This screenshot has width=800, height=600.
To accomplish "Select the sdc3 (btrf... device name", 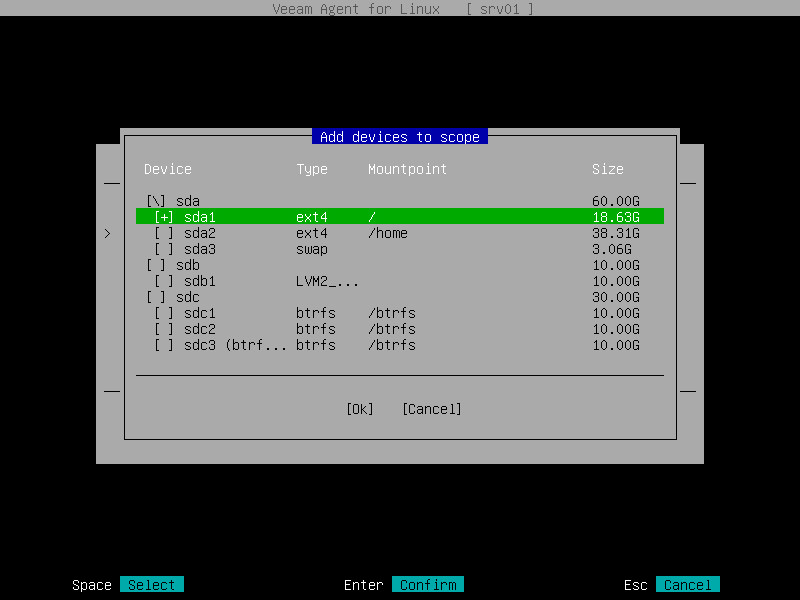I will coord(235,345).
